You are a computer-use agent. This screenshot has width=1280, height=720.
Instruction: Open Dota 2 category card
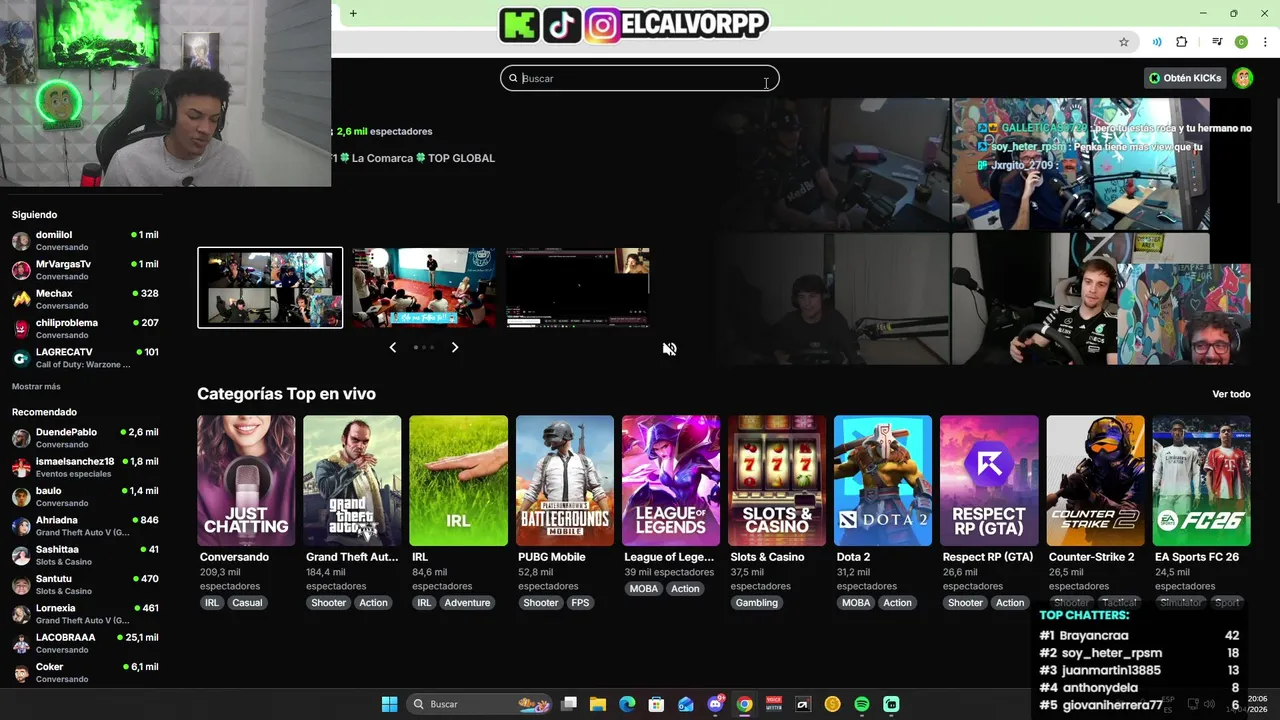pos(883,481)
